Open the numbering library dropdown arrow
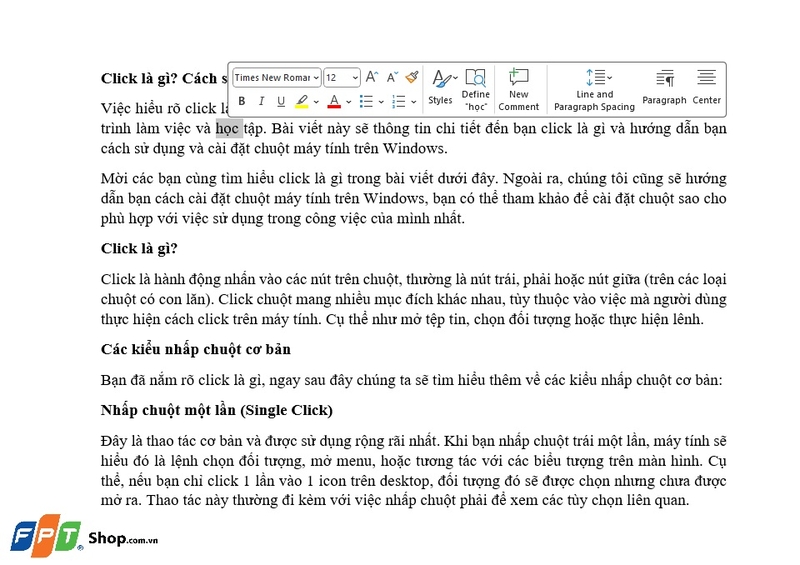800x565 pixels. point(413,102)
